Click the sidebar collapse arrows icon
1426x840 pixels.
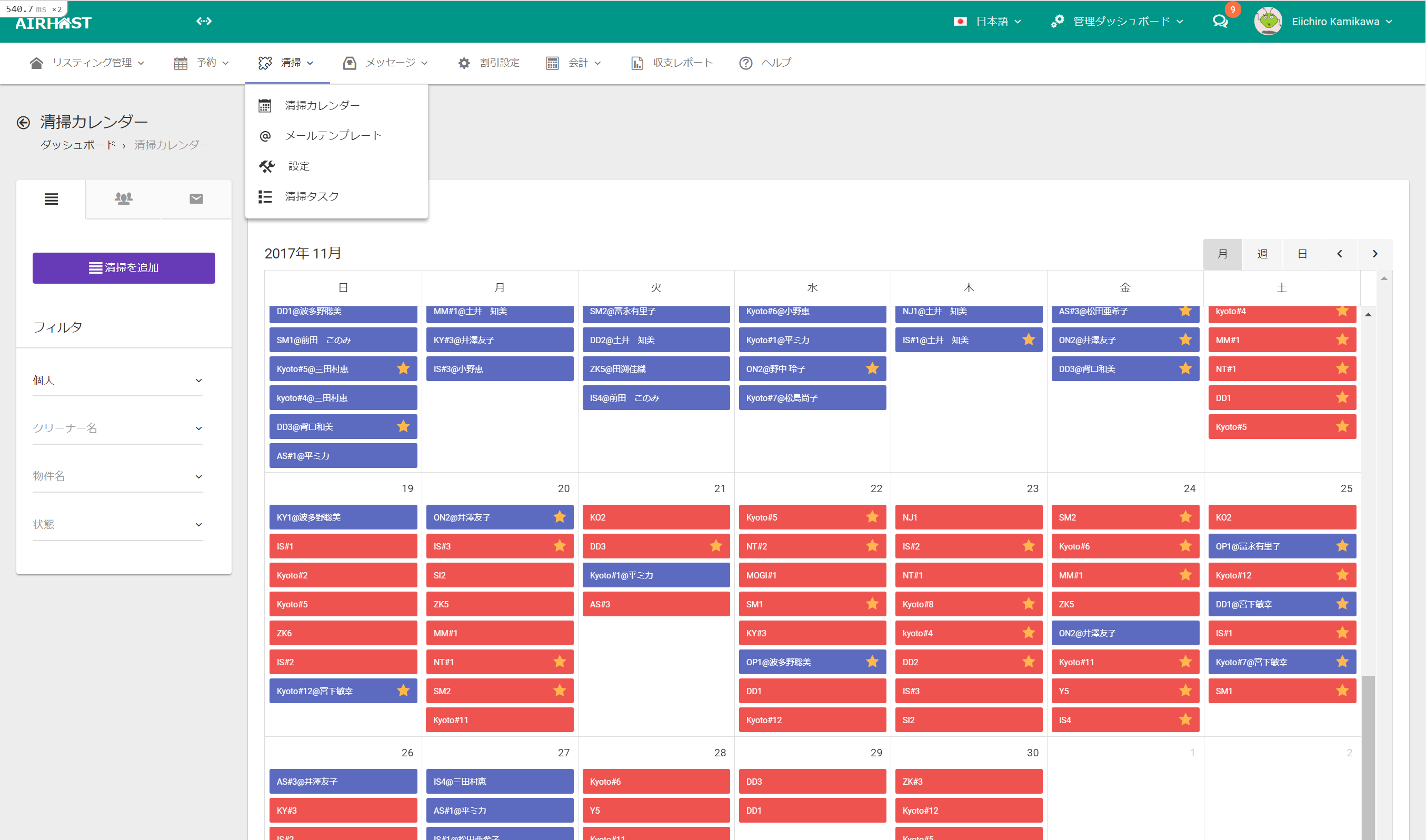pos(204,22)
